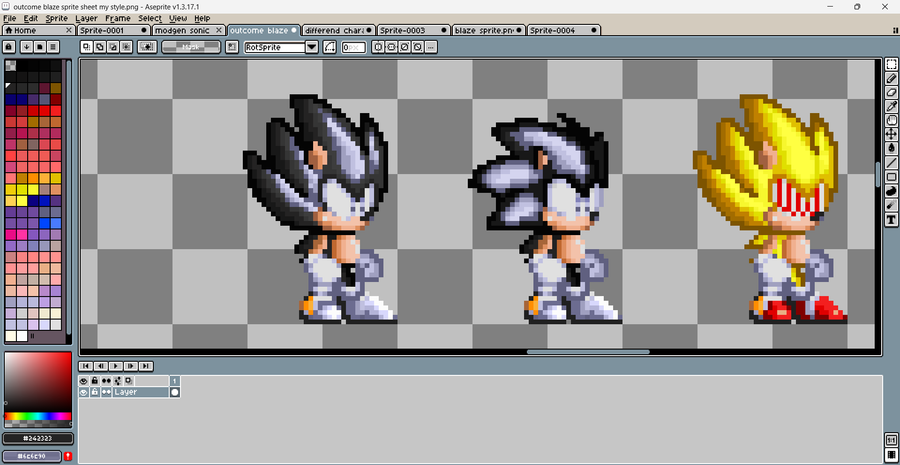Click the RotSprite rotation algorithm field
The image size is (900, 465).
[x=275, y=47]
